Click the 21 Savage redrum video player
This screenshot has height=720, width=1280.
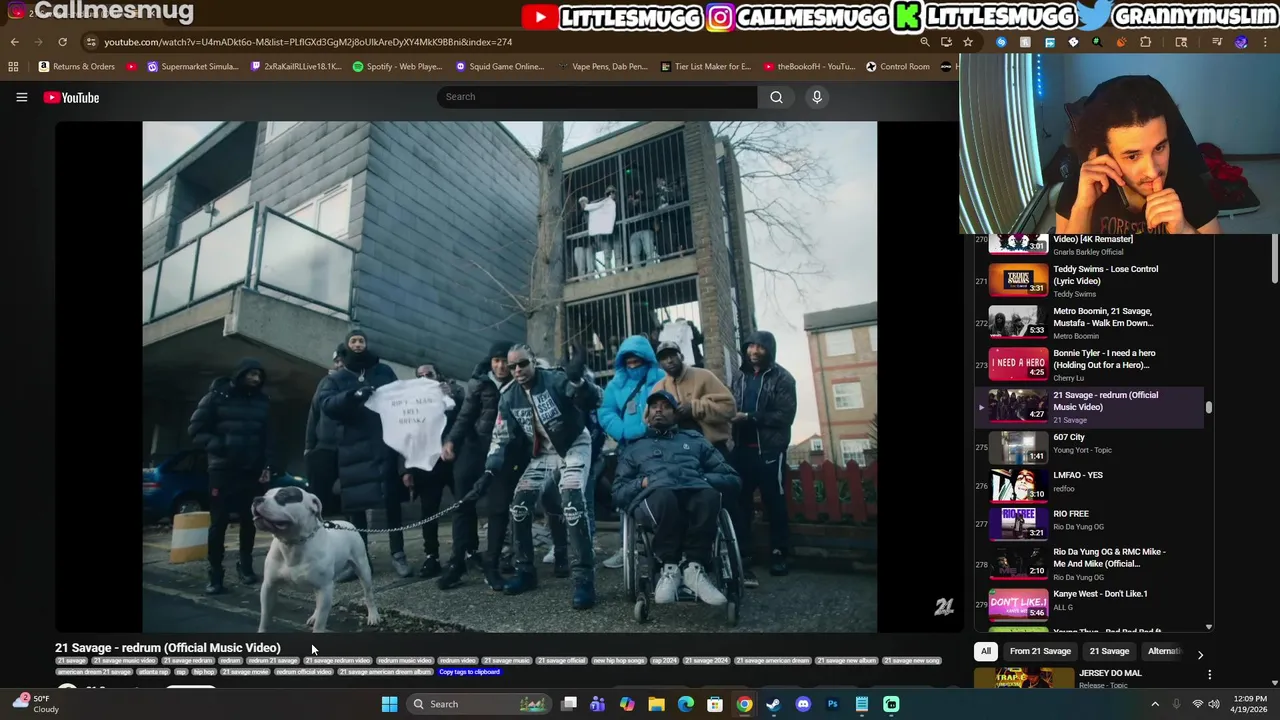509,377
